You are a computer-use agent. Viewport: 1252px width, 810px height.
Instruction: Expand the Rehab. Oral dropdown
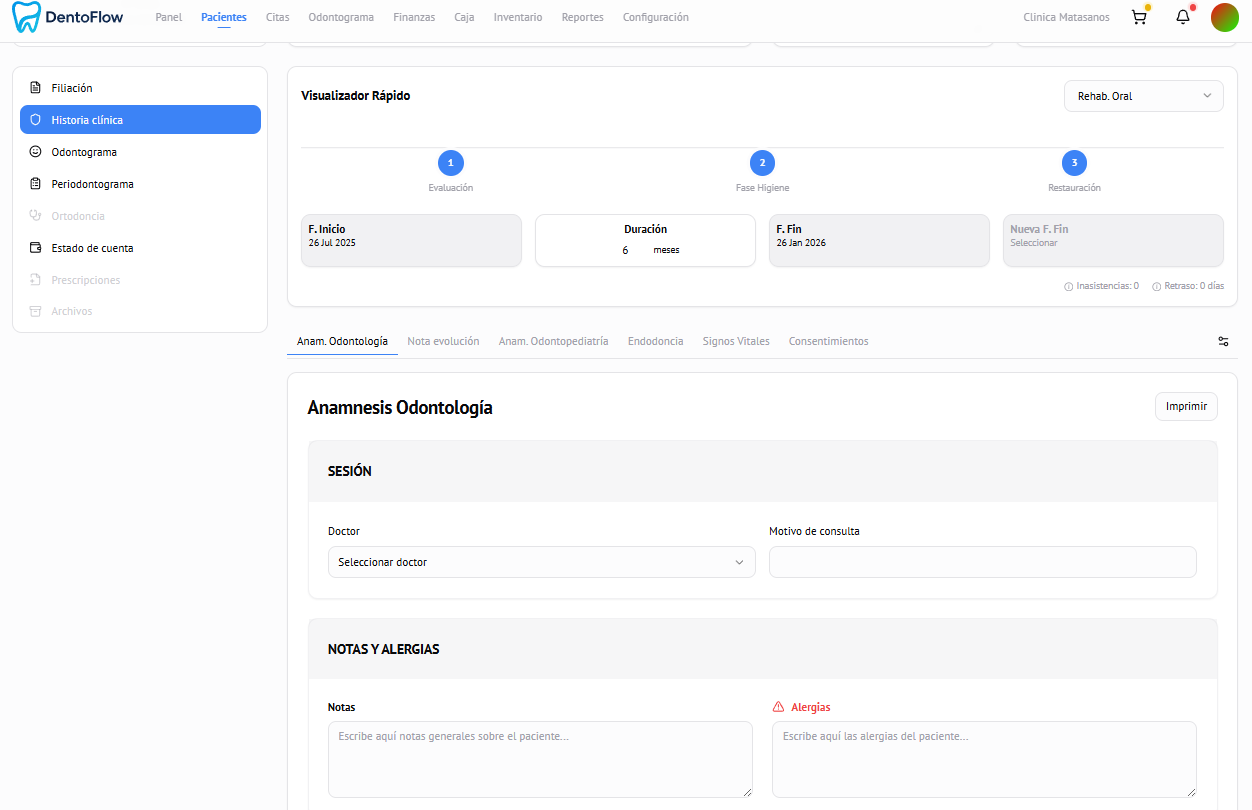1143,96
